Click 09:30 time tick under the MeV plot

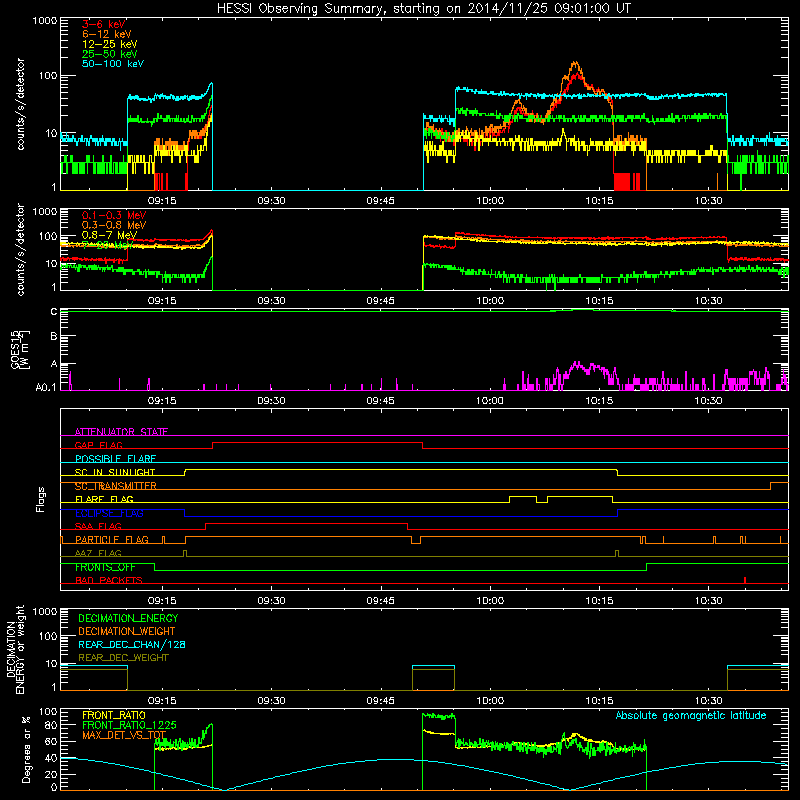point(271,301)
